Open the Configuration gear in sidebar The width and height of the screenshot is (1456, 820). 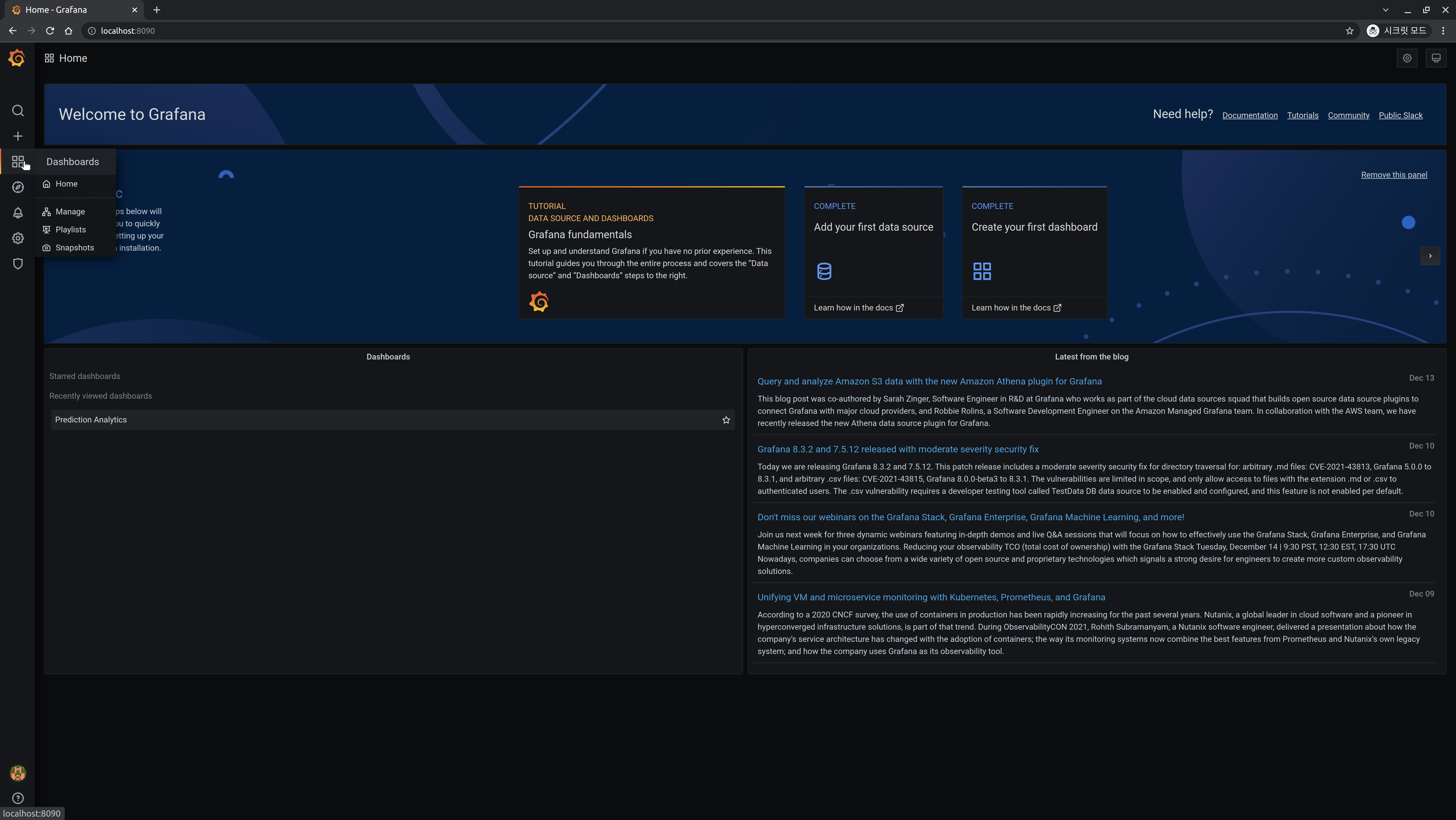[17, 239]
